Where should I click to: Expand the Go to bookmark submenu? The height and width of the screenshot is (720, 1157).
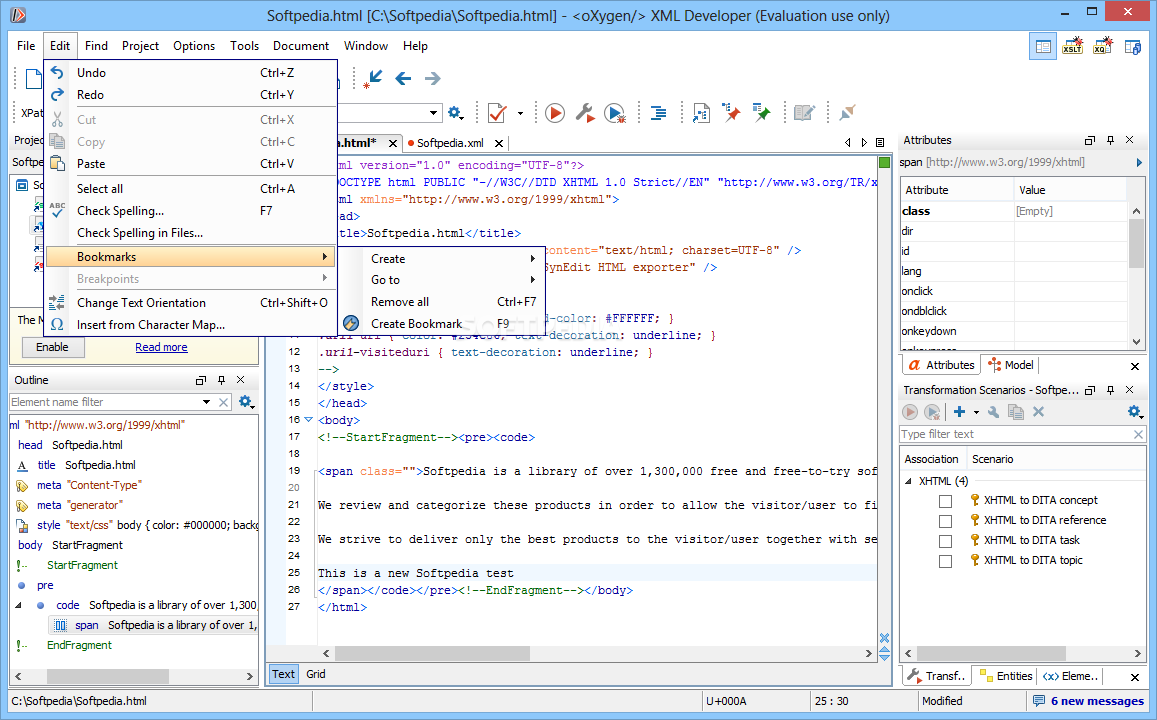coord(454,280)
